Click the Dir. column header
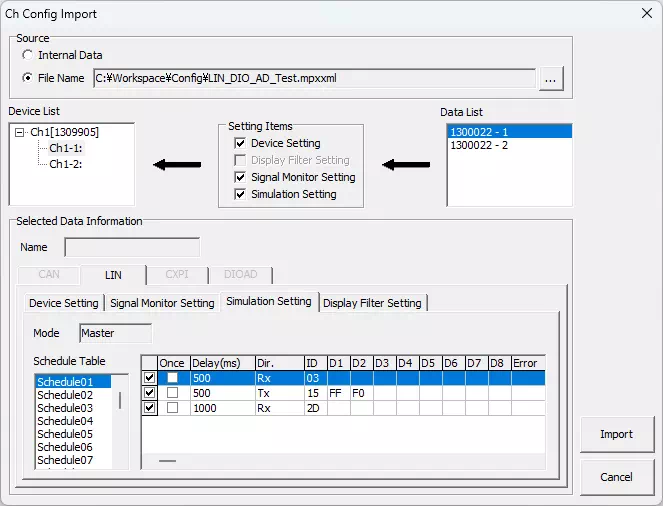The width and height of the screenshot is (663, 506). (x=279, y=363)
